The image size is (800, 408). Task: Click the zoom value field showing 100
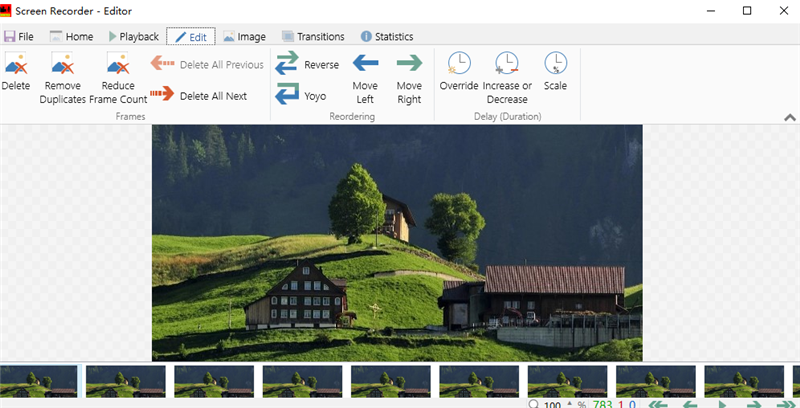point(553,405)
